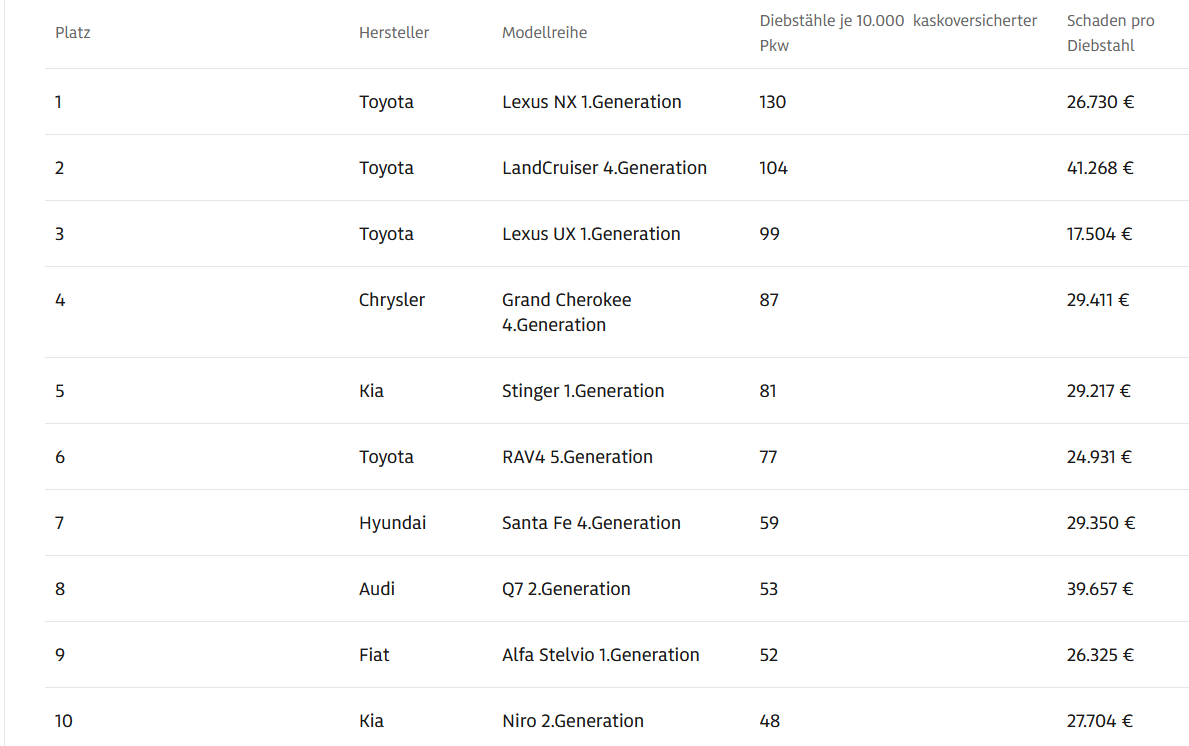1189x746 pixels.
Task: Click rank number '4' in Platz column
Action: (x=60, y=299)
